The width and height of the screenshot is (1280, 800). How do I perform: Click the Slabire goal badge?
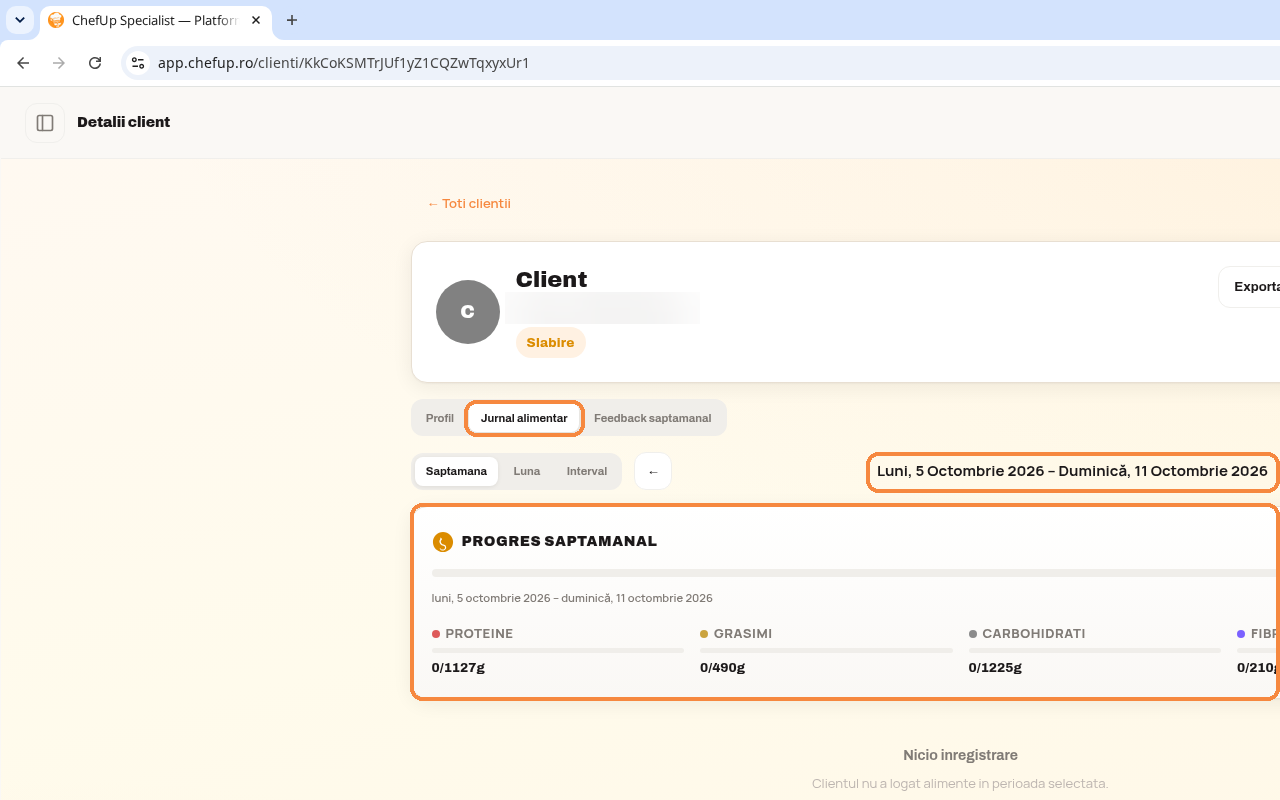click(x=551, y=343)
